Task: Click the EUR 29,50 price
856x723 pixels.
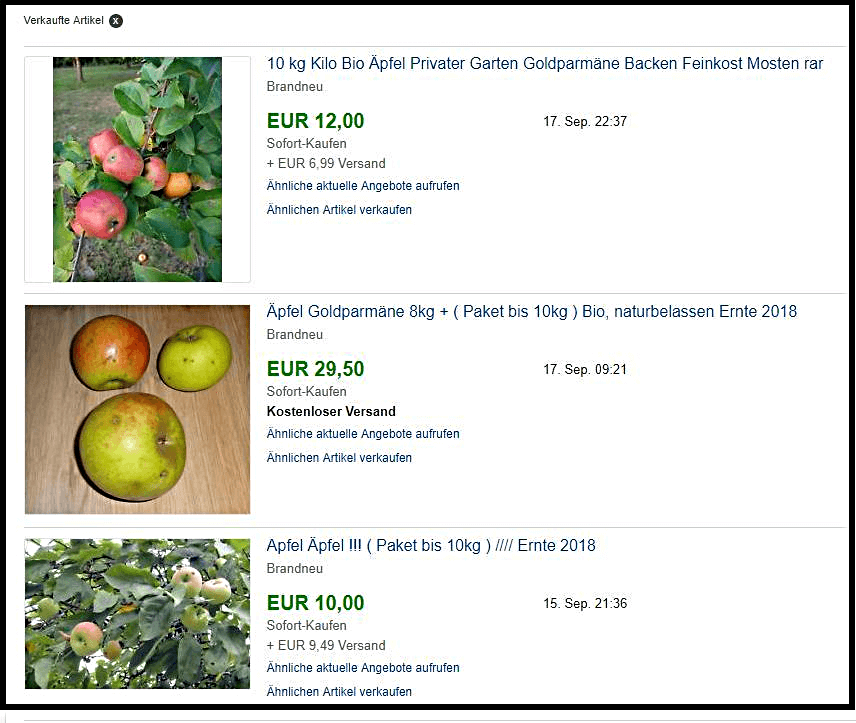Action: (315, 369)
